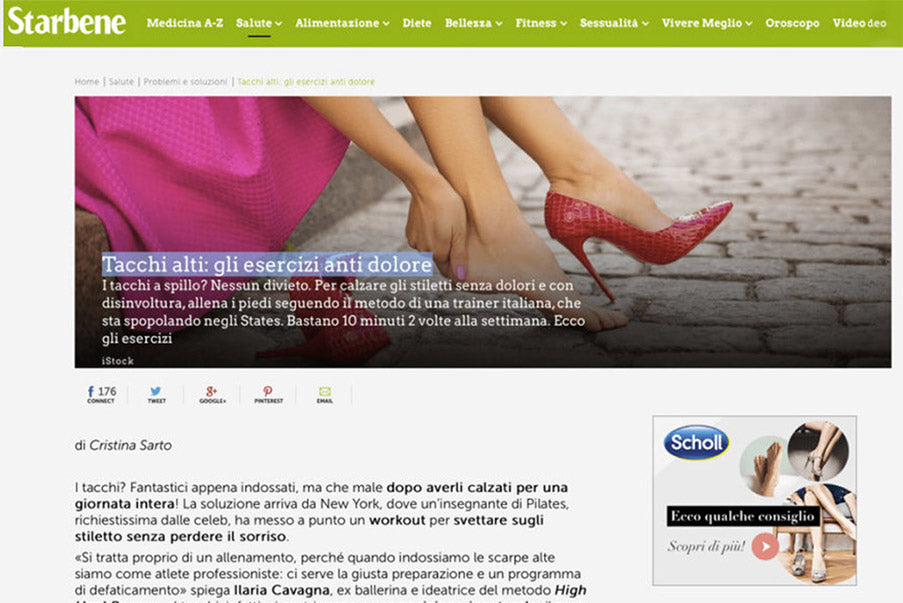Open the Diete menu item

[417, 23]
